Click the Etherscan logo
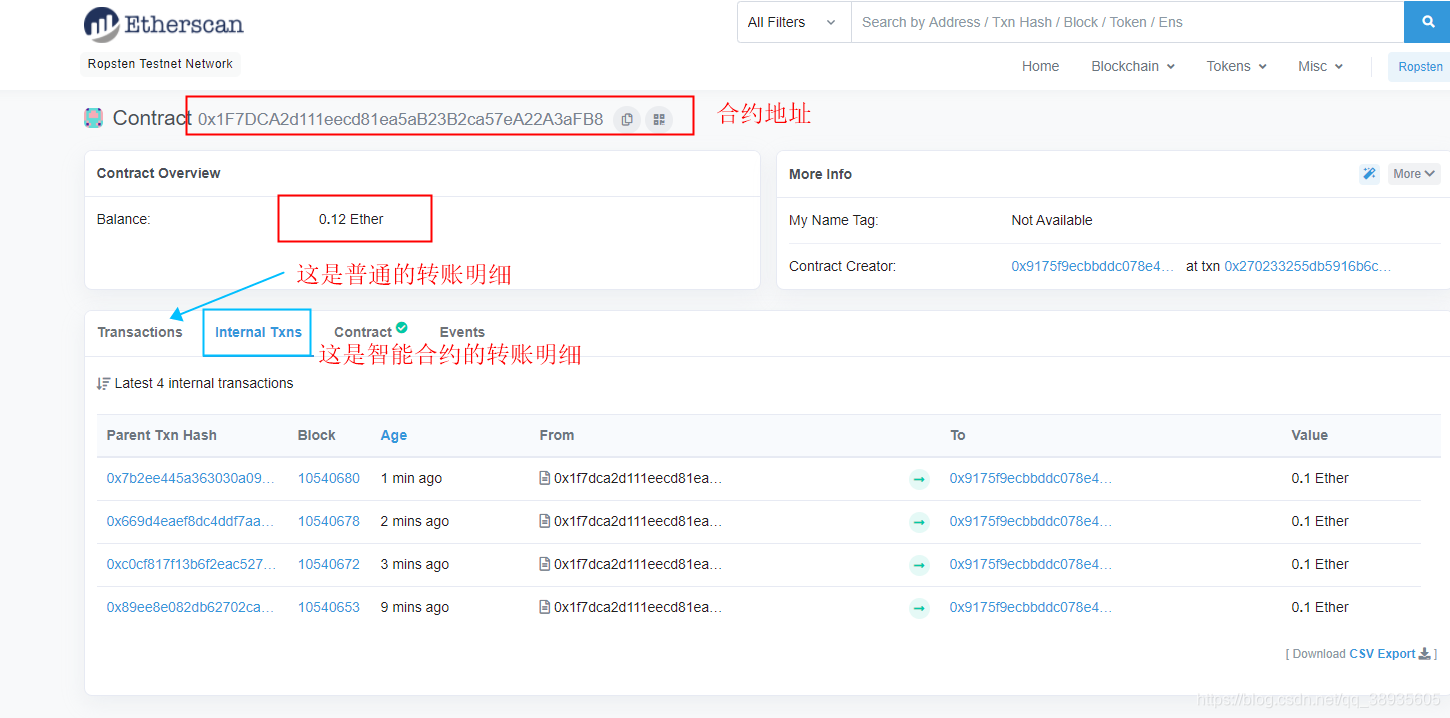Screen dimensions: 1450x718 tap(163, 24)
